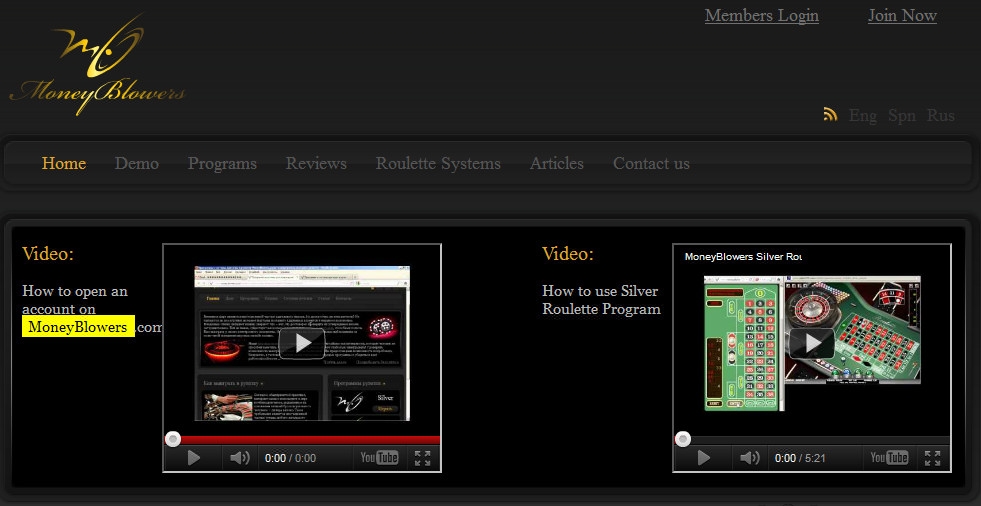Click the Join Now link
This screenshot has width=981, height=506.
coord(902,15)
